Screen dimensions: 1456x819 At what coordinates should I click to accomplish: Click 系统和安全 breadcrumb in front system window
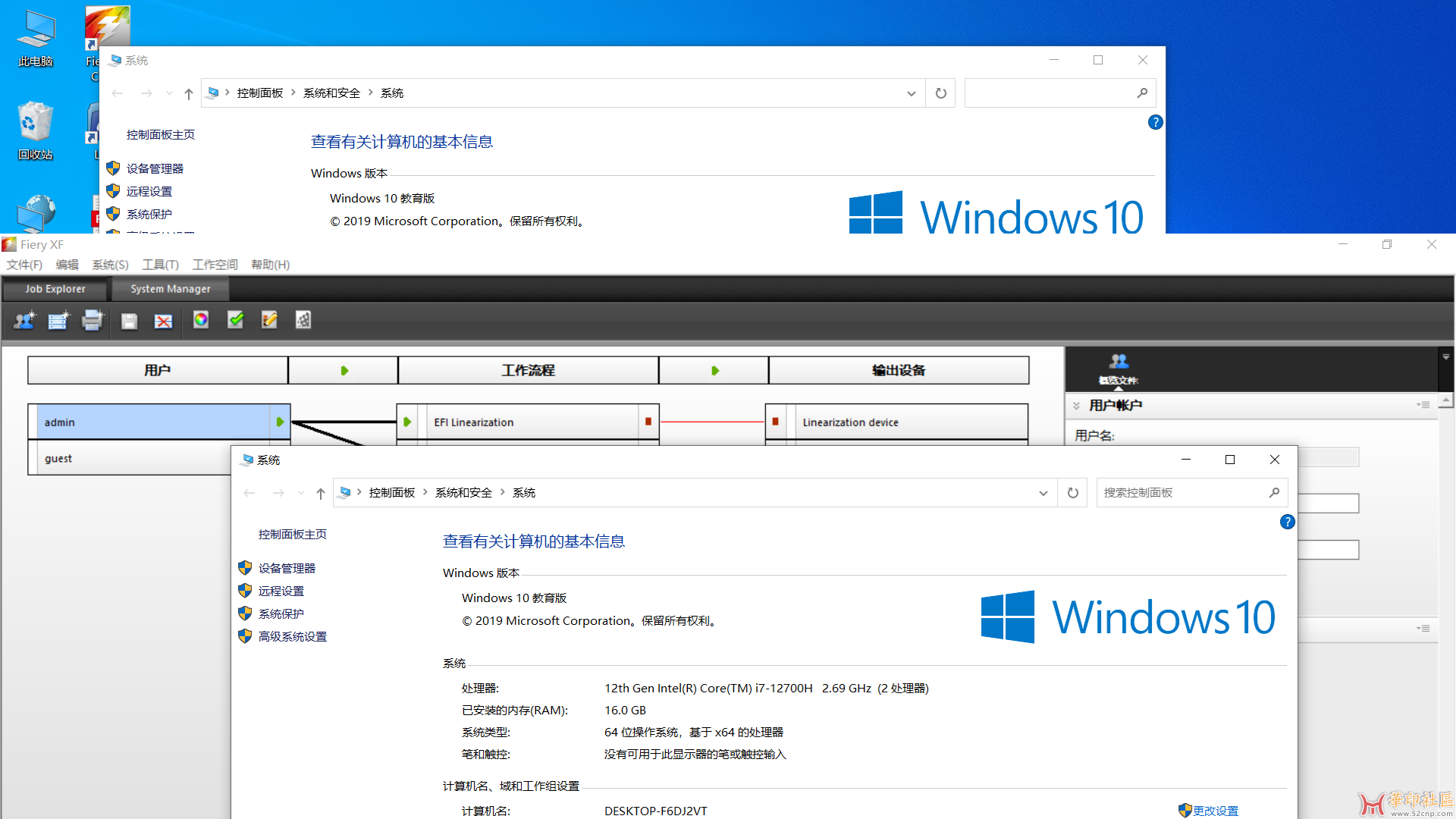463,493
